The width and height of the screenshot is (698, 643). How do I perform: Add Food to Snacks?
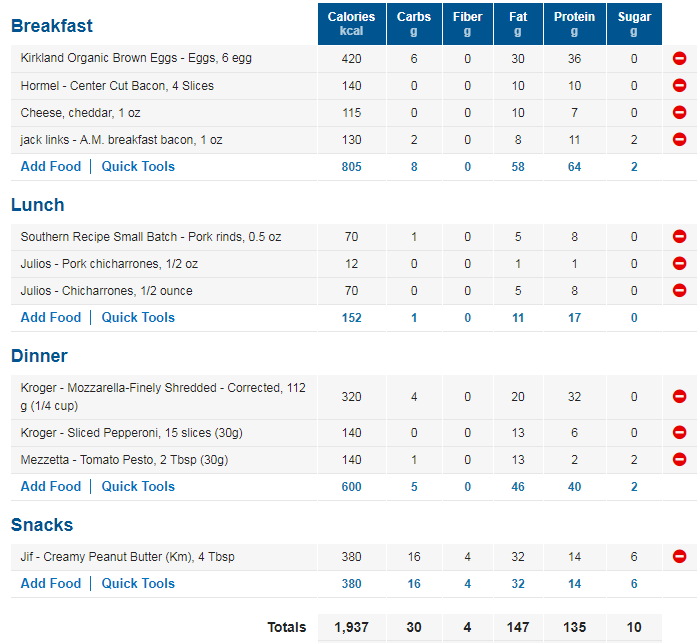(51, 583)
